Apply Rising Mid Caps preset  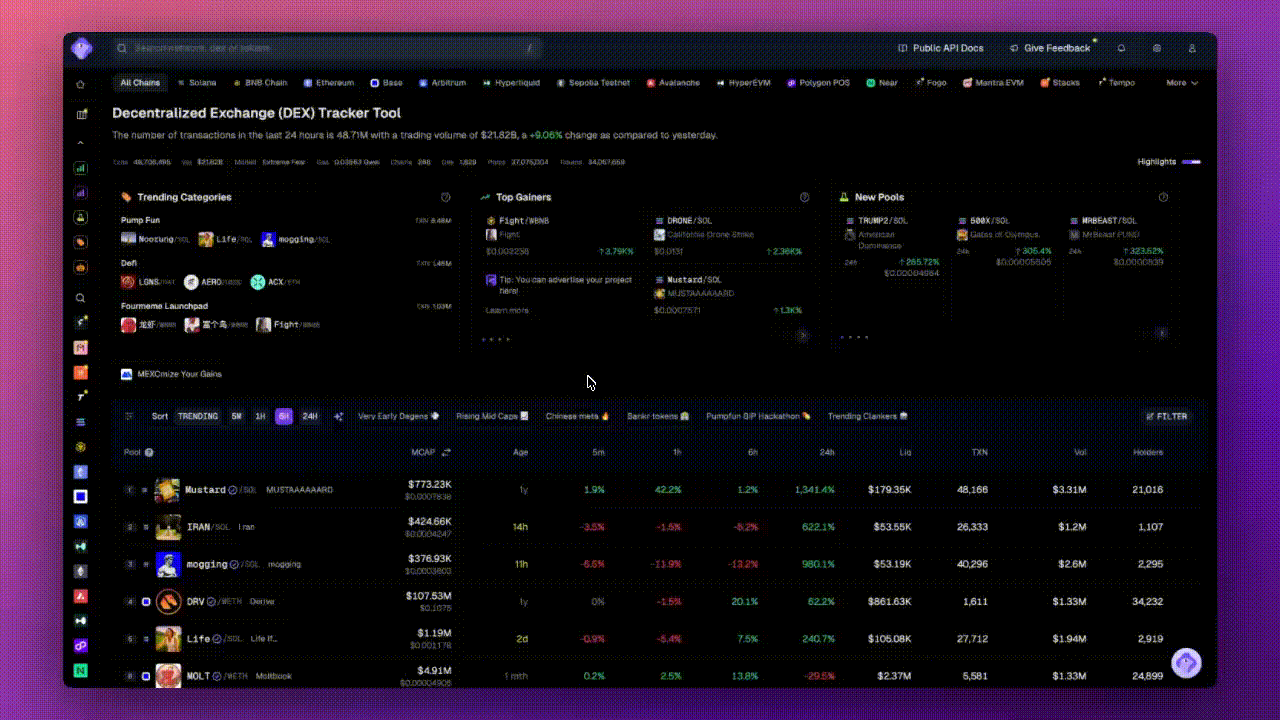click(492, 416)
